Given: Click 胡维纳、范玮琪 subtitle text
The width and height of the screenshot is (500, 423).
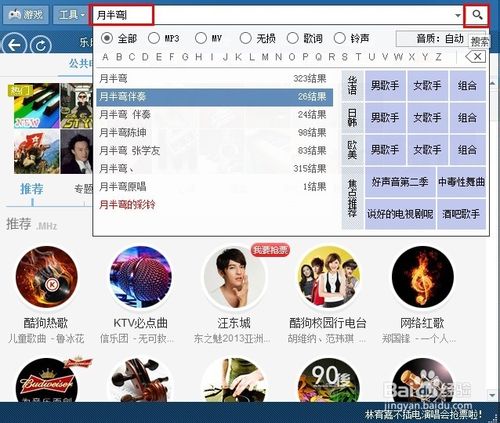Looking at the screenshot, I should [x=327, y=339].
